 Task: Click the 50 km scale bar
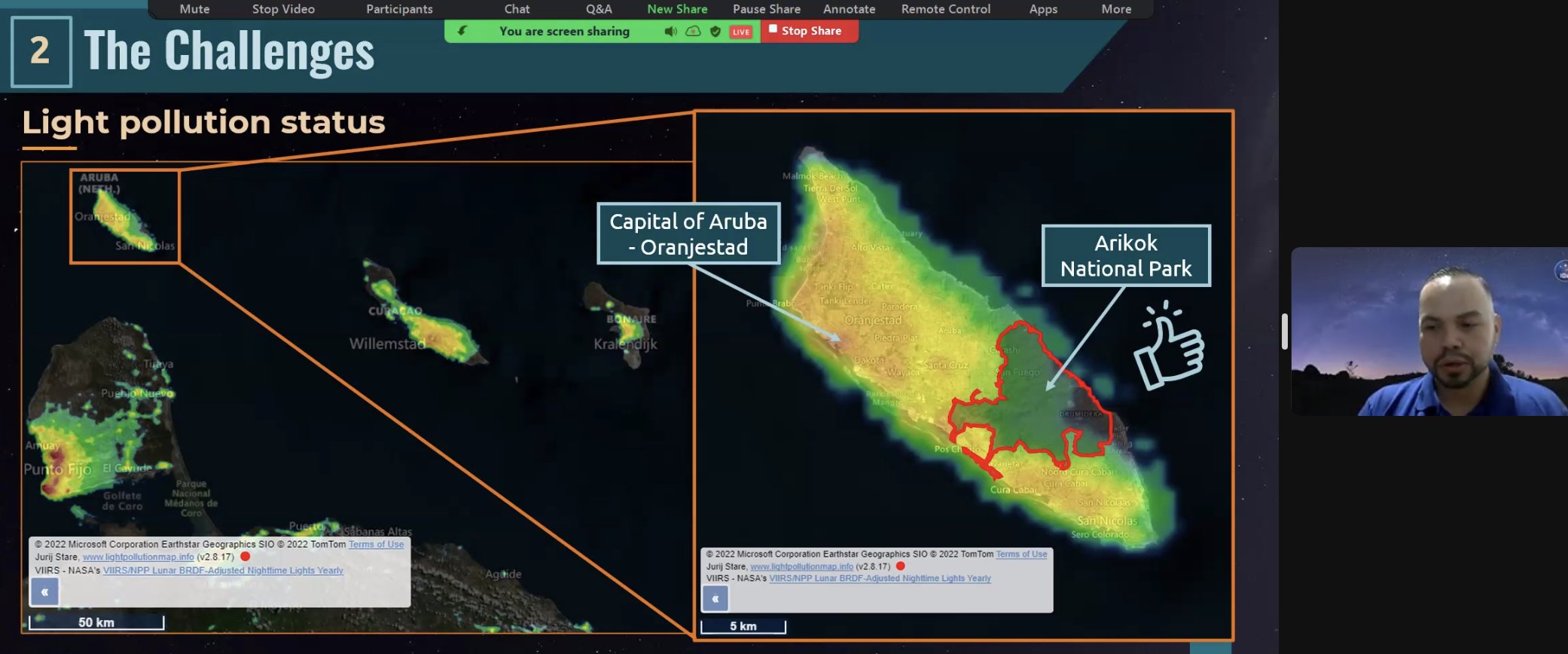[96, 622]
